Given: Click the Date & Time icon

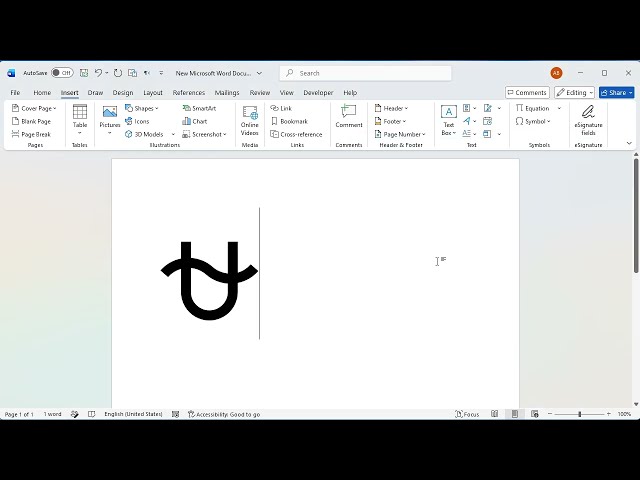Looking at the screenshot, I should 487,121.
